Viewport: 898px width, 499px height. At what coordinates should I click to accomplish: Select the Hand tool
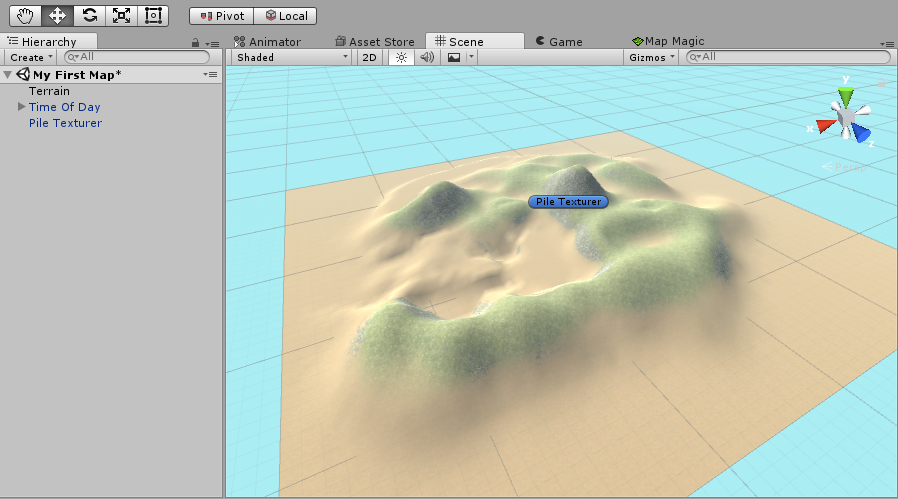pos(25,15)
